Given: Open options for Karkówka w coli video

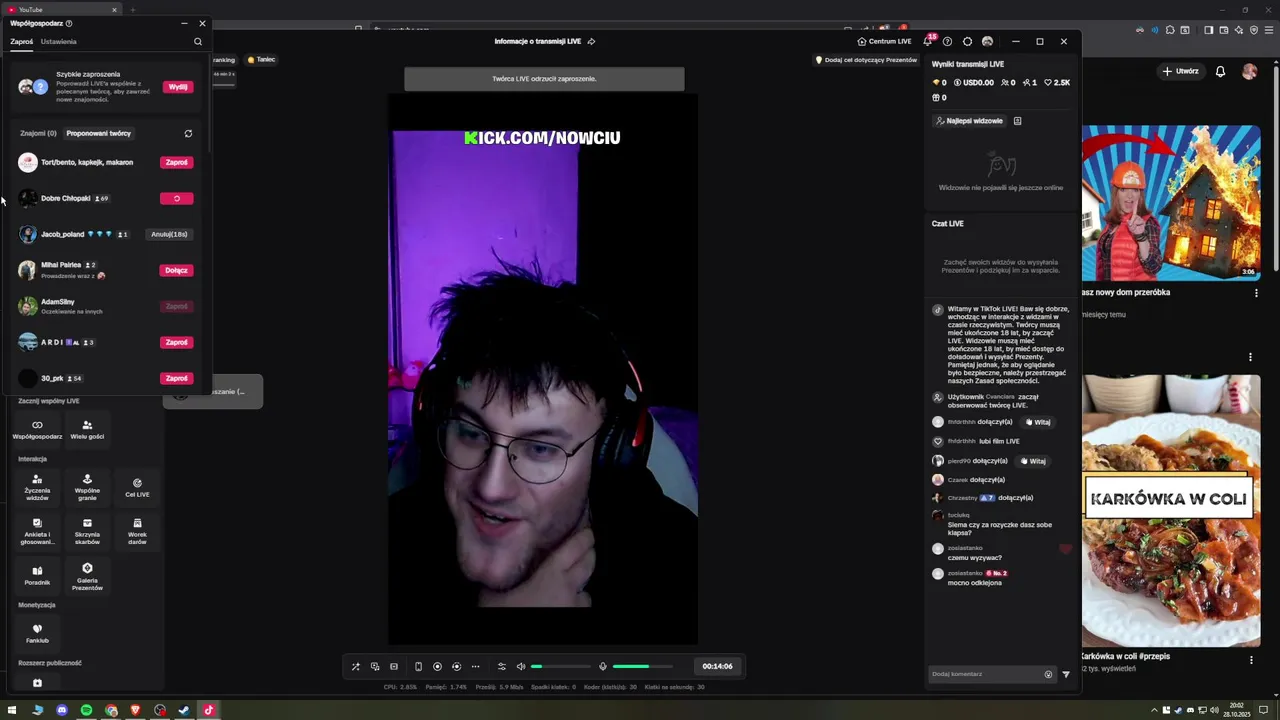Looking at the screenshot, I should 1251,660.
